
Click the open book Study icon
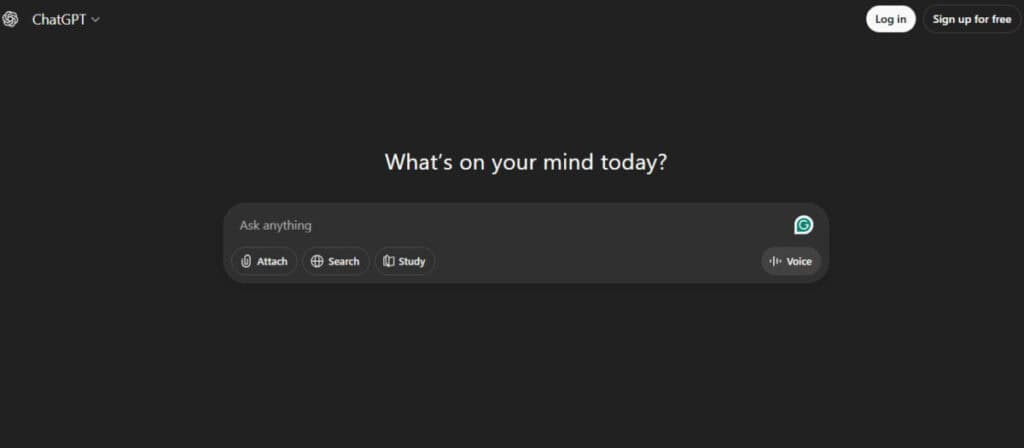point(388,261)
